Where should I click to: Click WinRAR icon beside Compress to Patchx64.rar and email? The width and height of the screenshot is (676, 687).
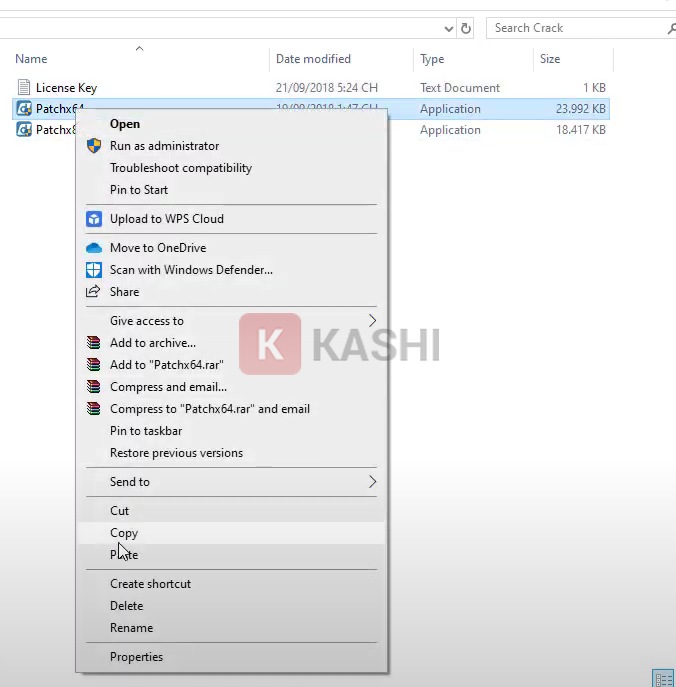pos(93,408)
